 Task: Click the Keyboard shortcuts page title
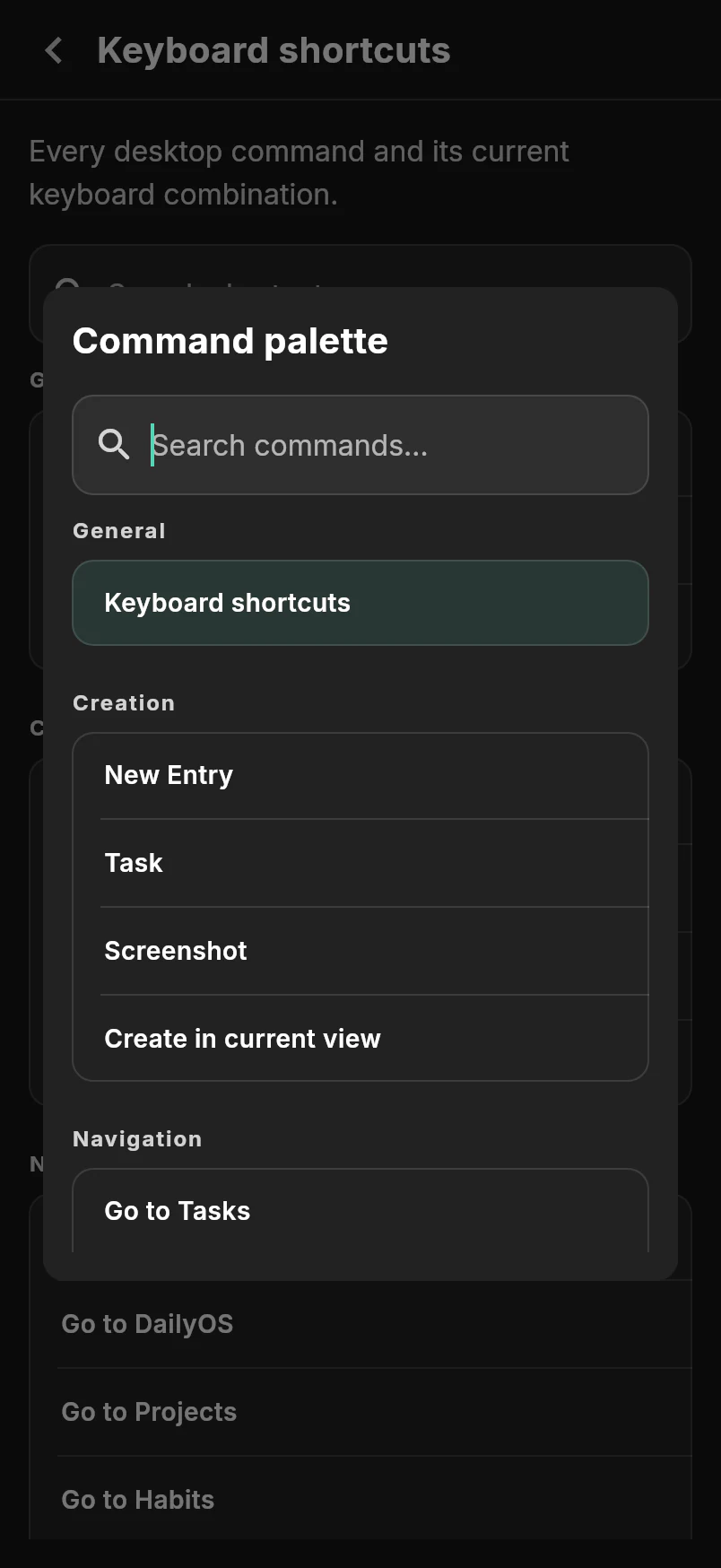(274, 50)
